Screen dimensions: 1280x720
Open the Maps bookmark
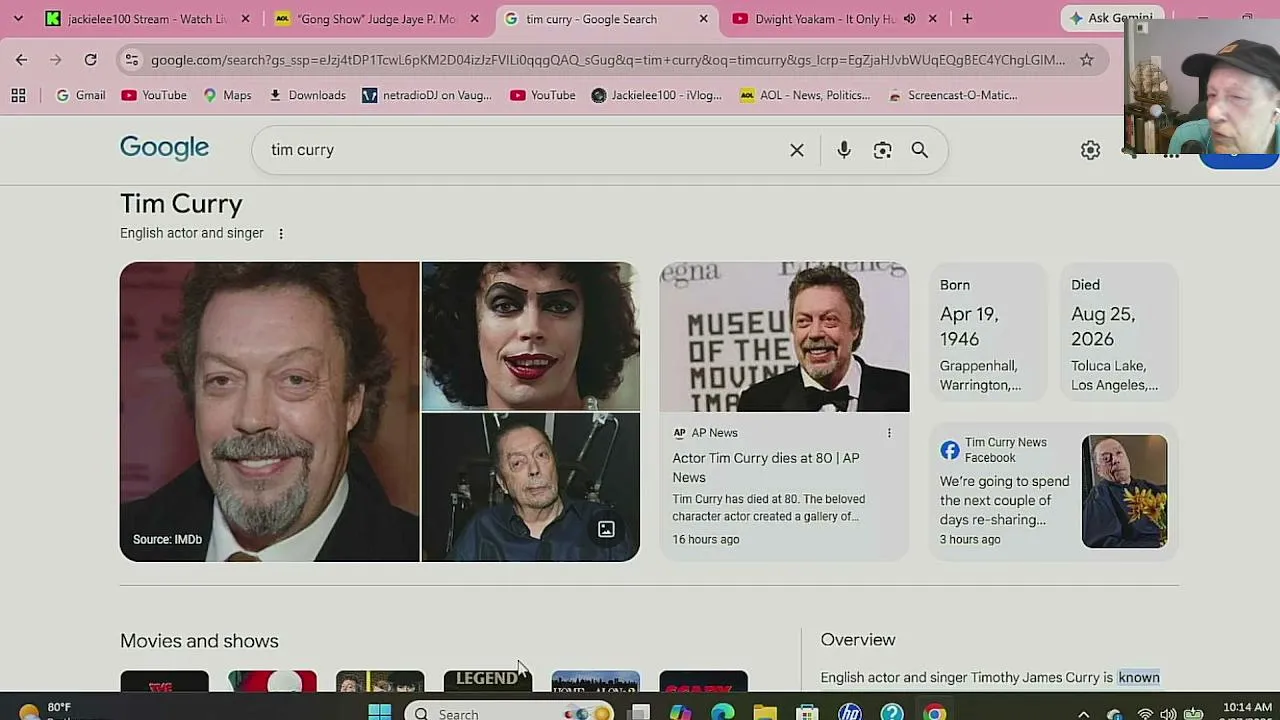click(x=227, y=95)
